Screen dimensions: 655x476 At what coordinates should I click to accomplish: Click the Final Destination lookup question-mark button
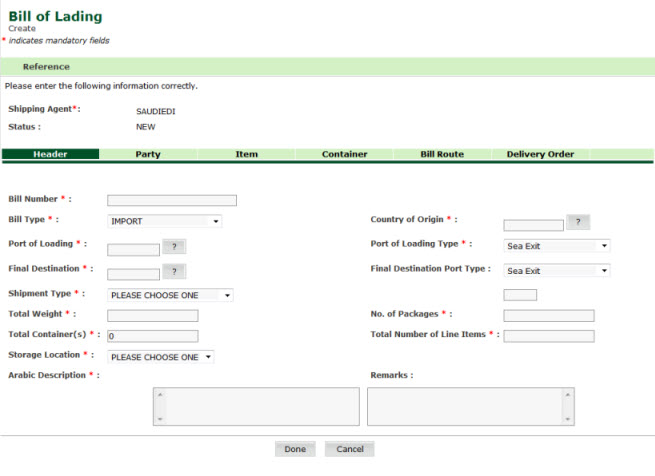pyautogui.click(x=174, y=271)
